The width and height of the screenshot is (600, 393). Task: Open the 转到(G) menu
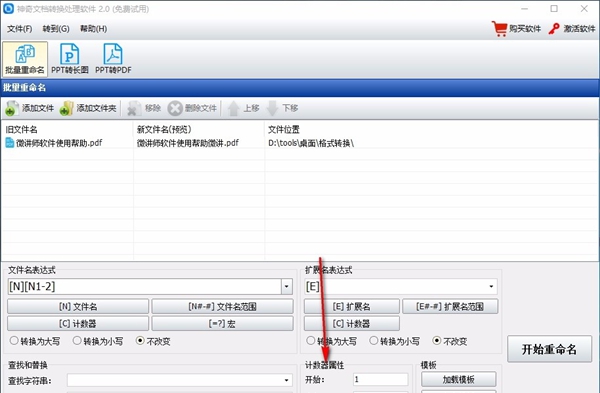[56, 29]
